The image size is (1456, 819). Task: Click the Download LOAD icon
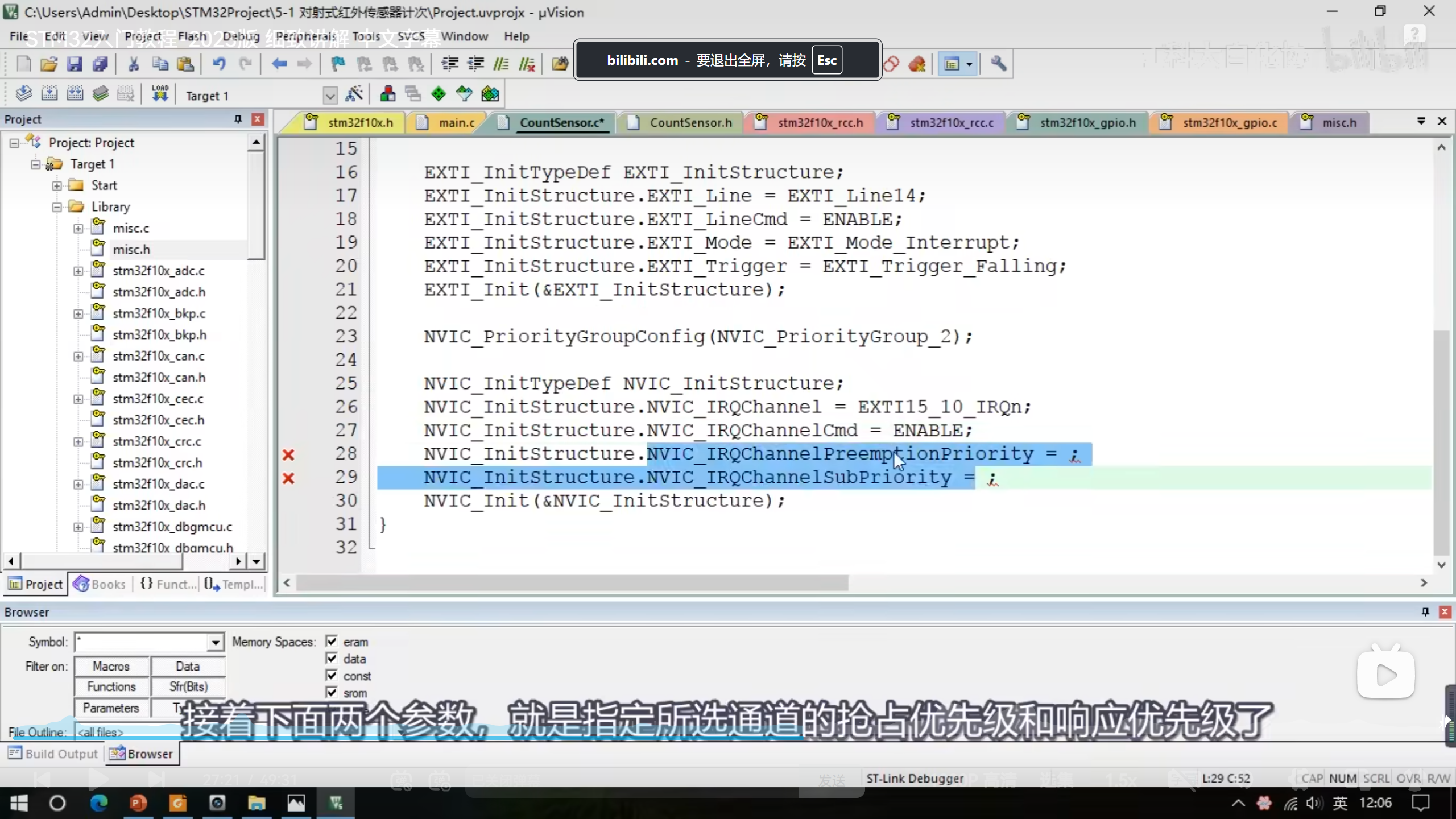160,94
